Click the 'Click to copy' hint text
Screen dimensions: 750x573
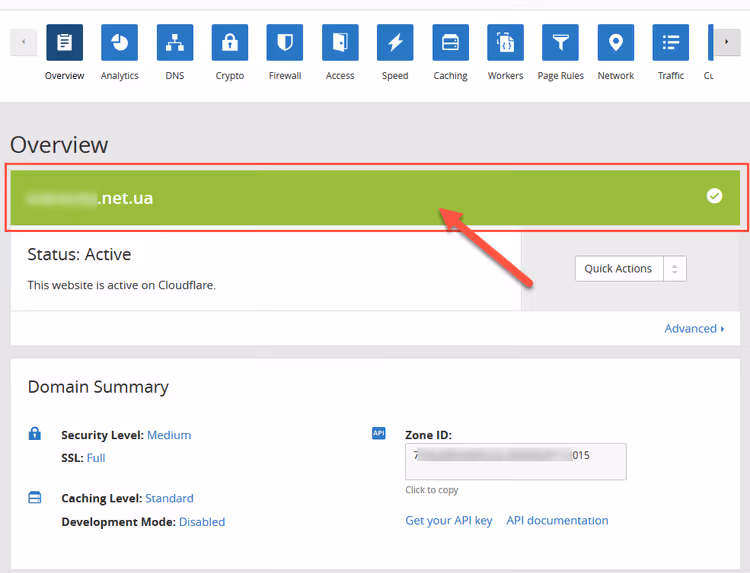pos(431,490)
